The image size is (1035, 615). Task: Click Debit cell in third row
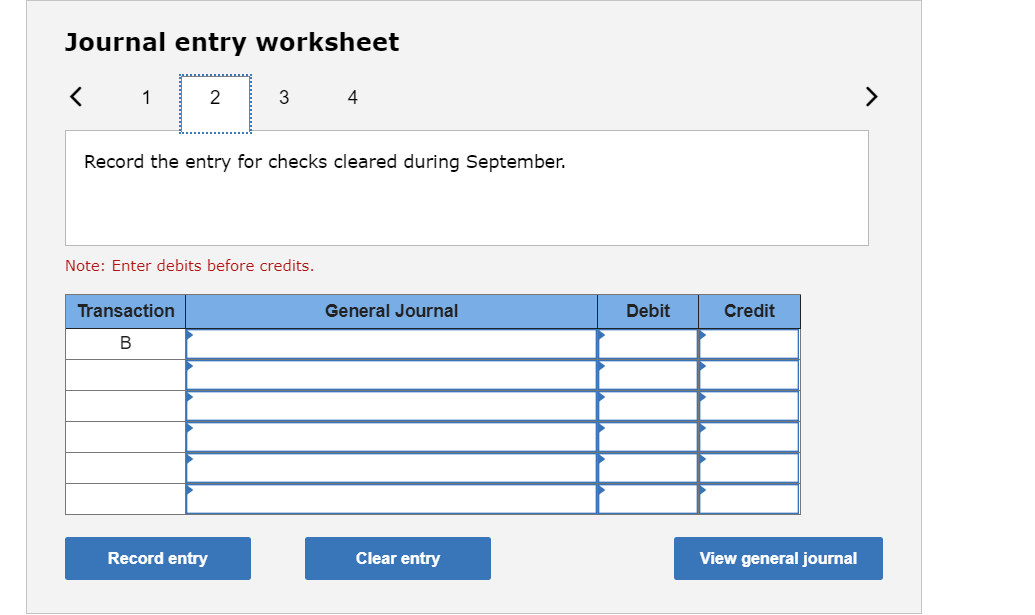648,406
